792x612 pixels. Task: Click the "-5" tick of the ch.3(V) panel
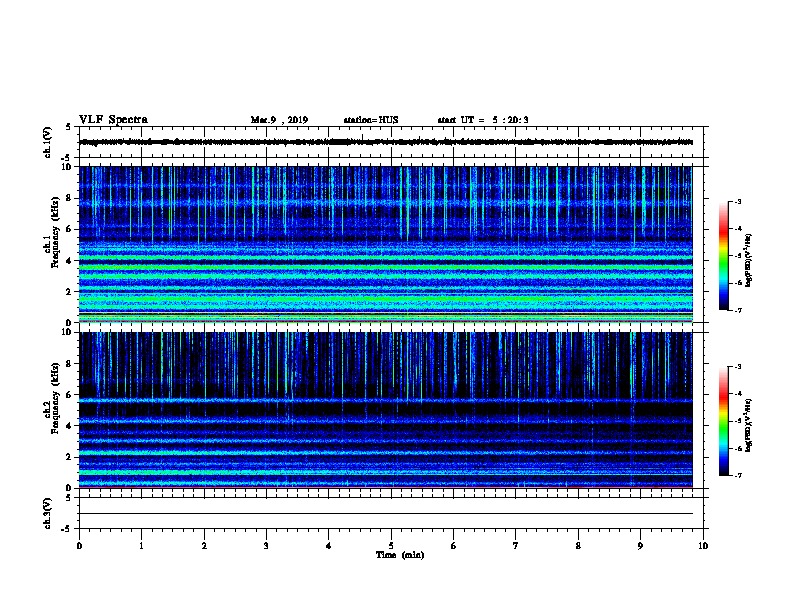pyautogui.click(x=67, y=529)
